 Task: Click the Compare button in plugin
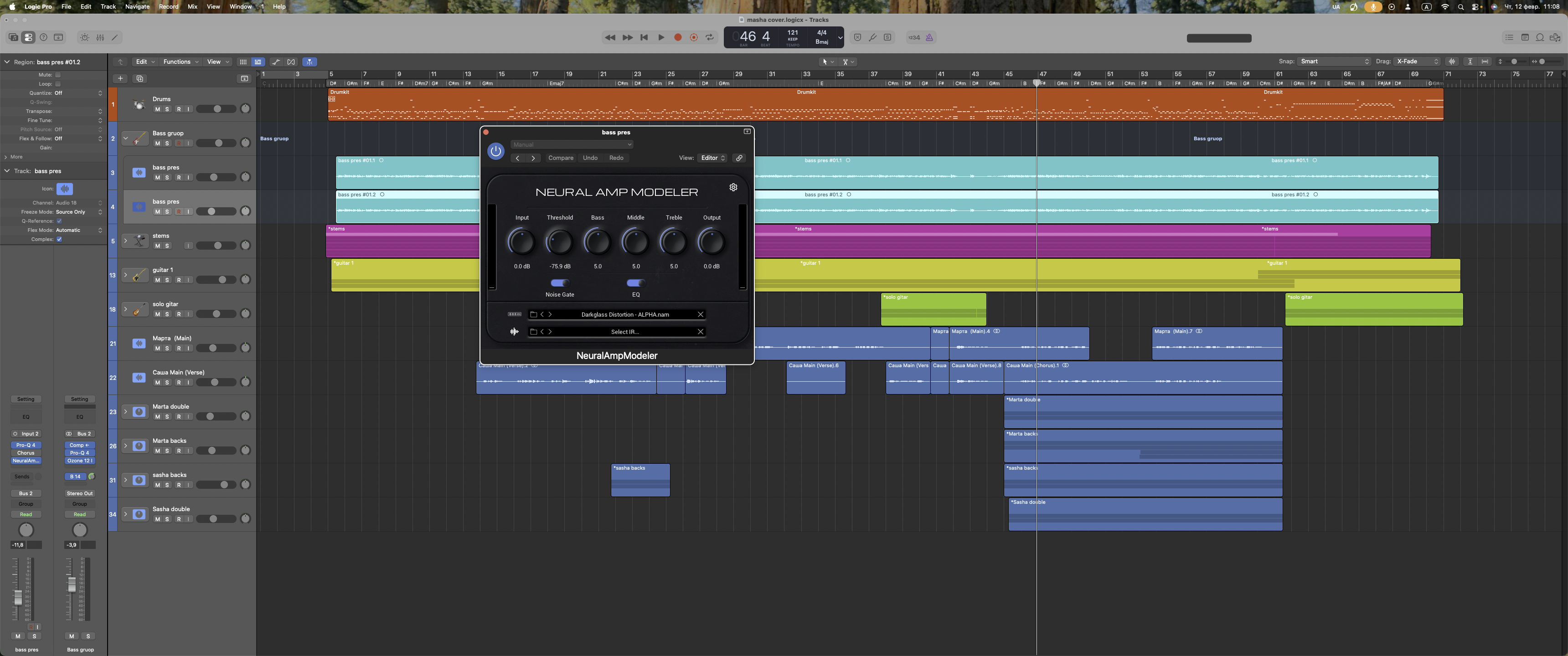coord(561,158)
